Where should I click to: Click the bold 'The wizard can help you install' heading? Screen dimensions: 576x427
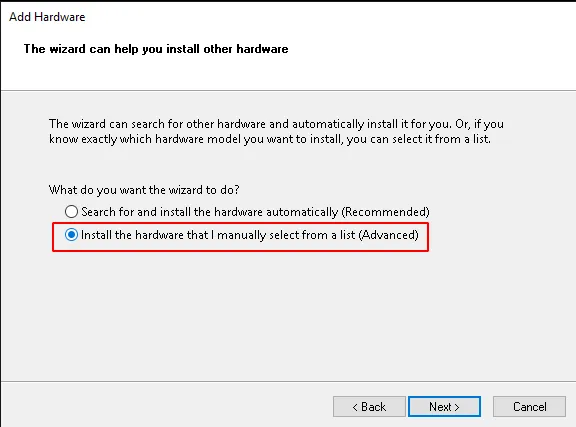[156, 49]
